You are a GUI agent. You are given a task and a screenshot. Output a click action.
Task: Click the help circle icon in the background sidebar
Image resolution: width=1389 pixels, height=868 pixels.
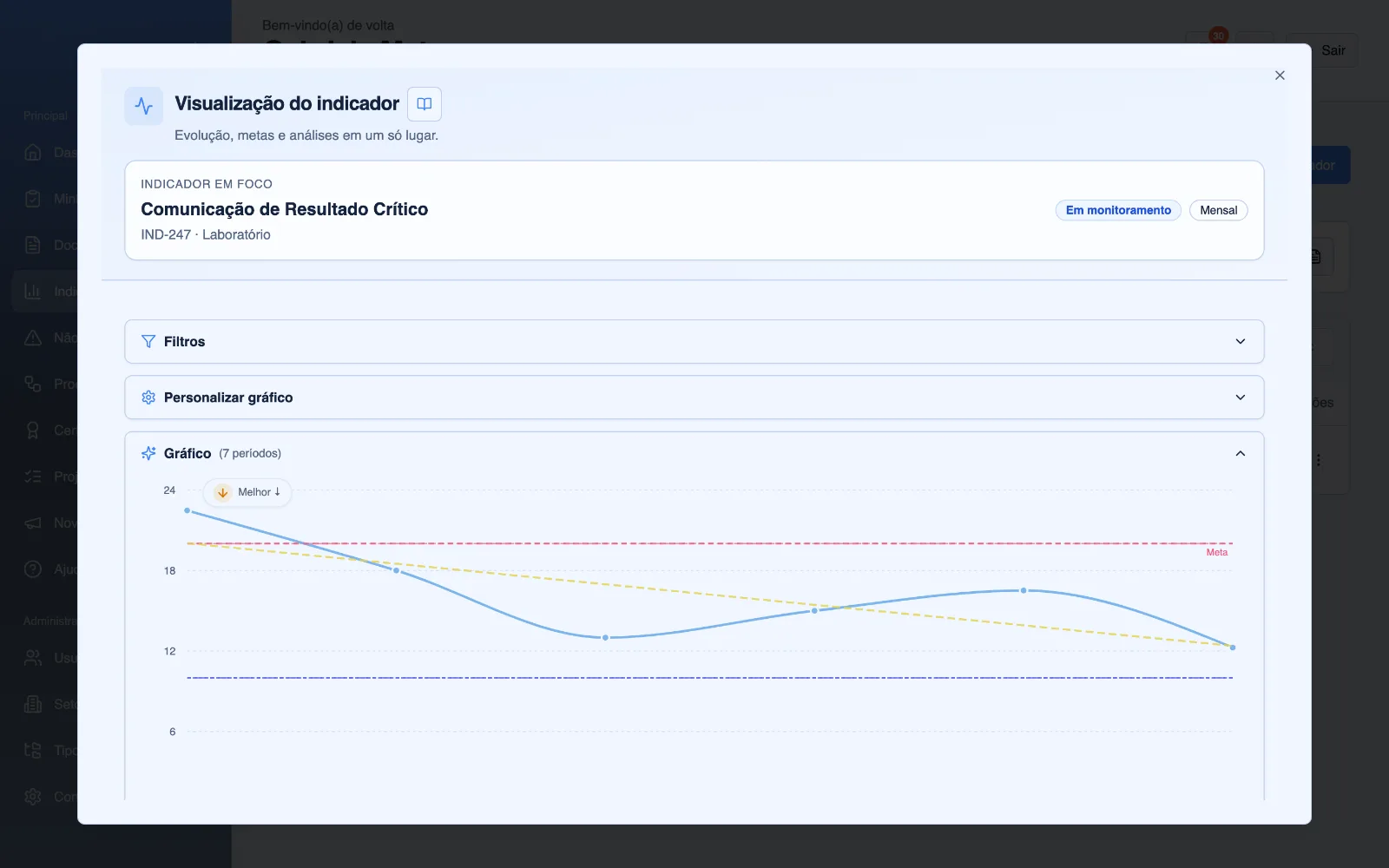pos(33,569)
